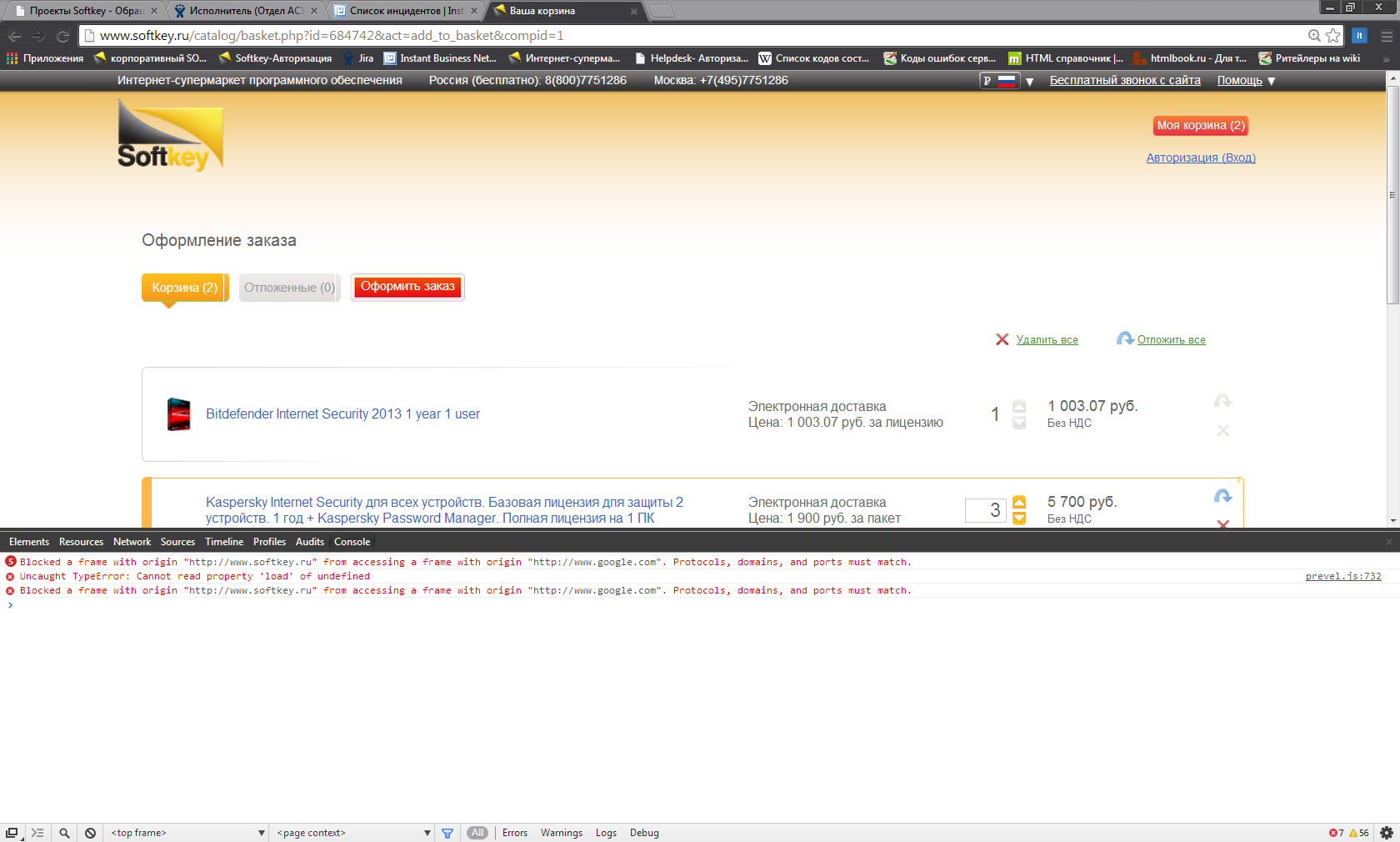The width and height of the screenshot is (1400, 842).
Task: Select the Отложенные (0) tab
Action: pyautogui.click(x=289, y=288)
